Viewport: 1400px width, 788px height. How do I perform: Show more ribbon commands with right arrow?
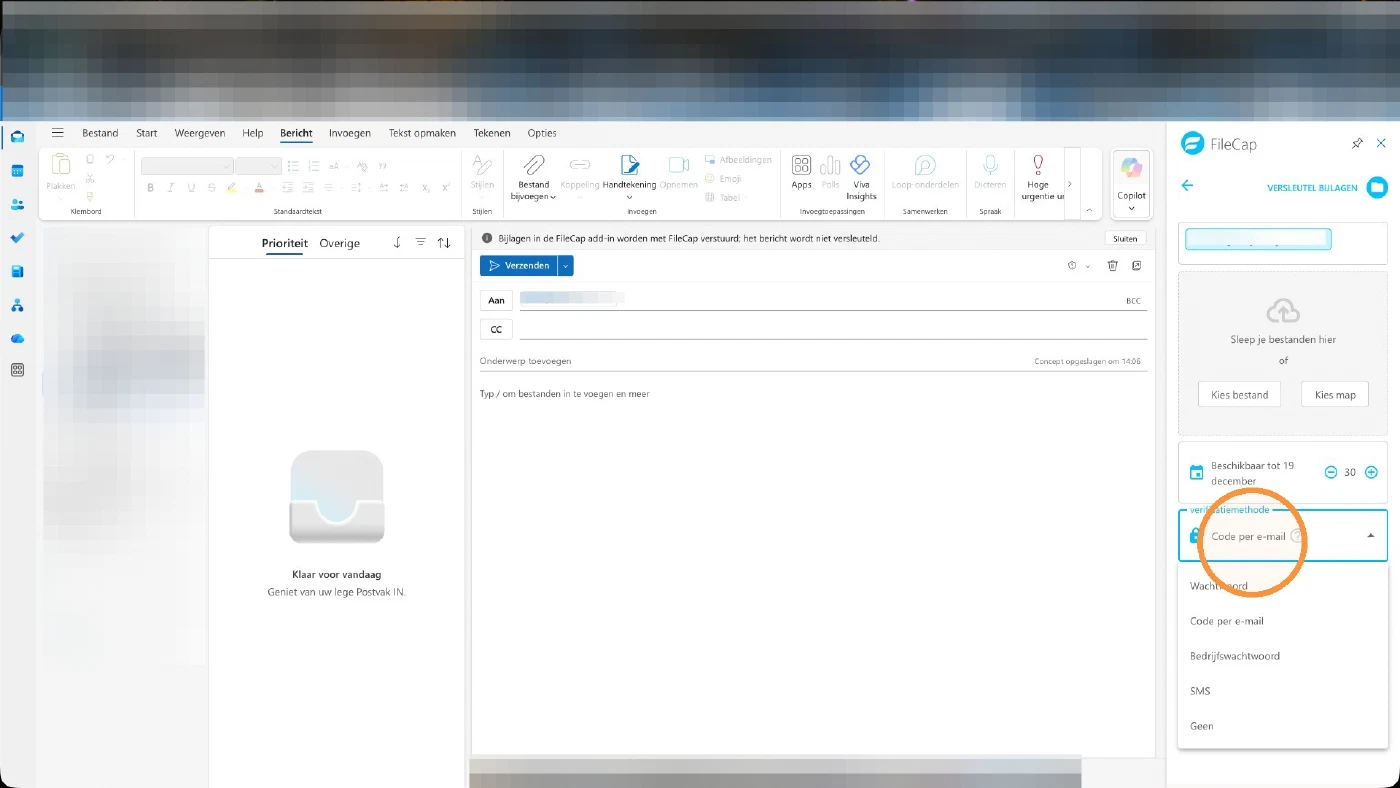tap(1070, 184)
